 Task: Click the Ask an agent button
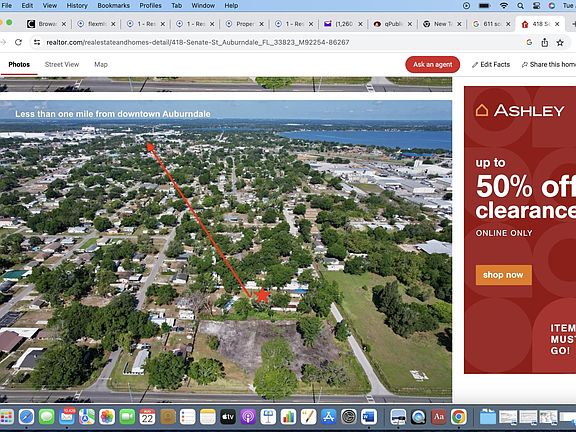pyautogui.click(x=432, y=64)
